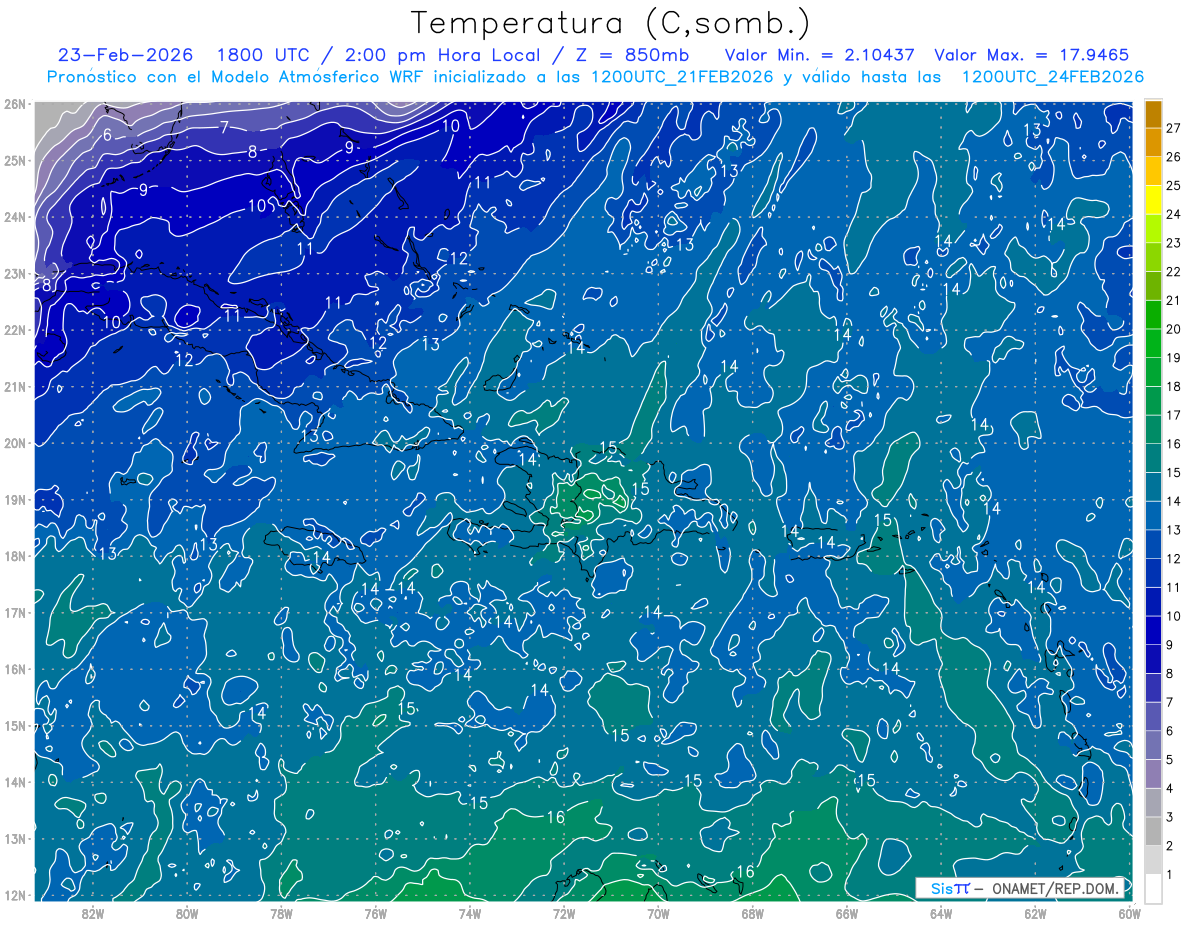
Task: Click the colorbar segment between 19 and 20
Action: pos(1154,343)
